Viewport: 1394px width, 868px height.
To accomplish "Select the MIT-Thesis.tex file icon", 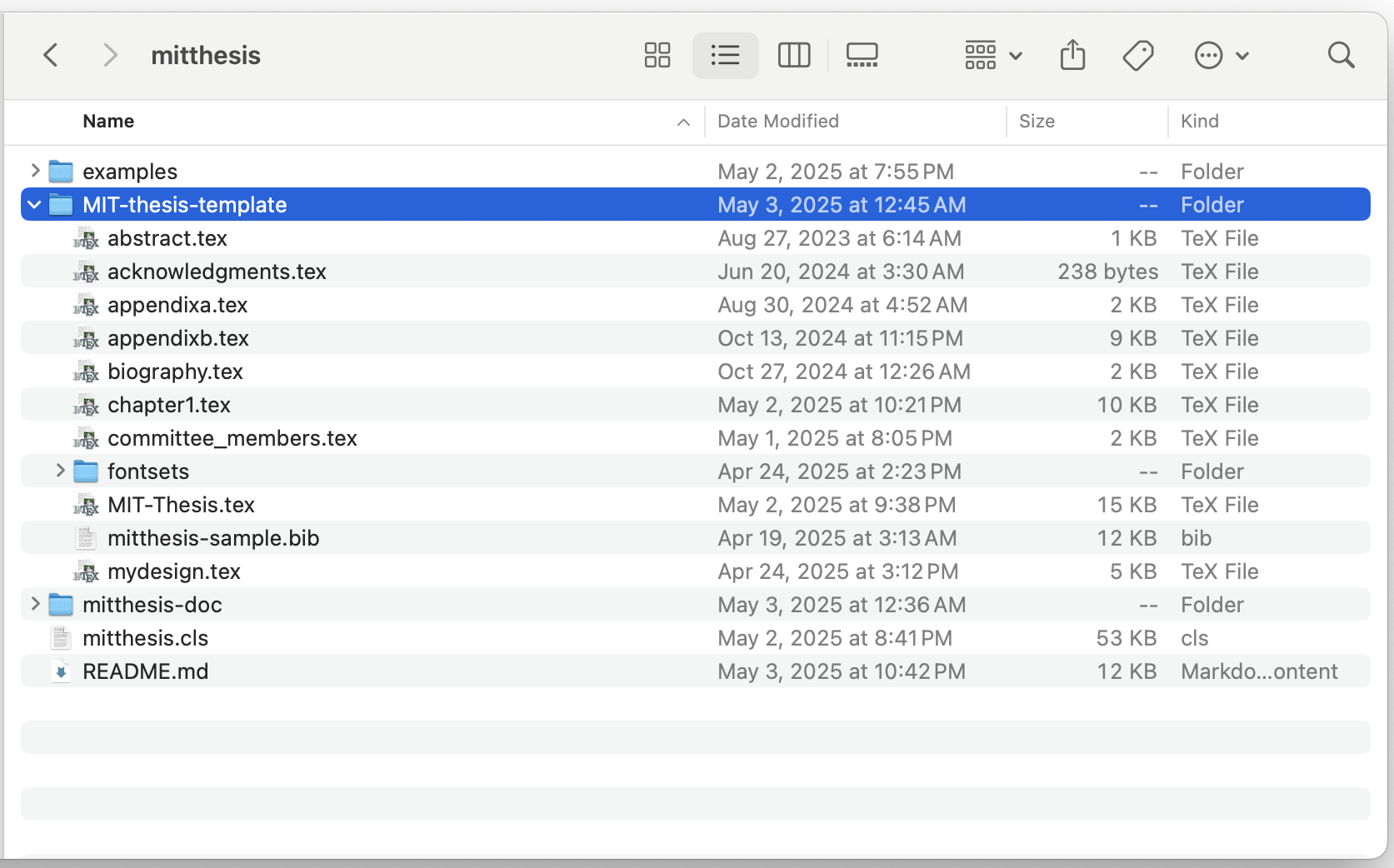I will coord(86,505).
